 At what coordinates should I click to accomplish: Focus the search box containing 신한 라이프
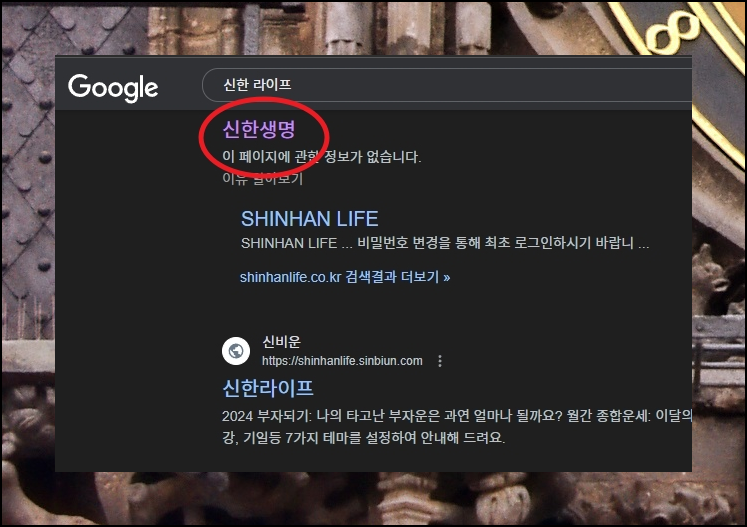tap(447, 85)
